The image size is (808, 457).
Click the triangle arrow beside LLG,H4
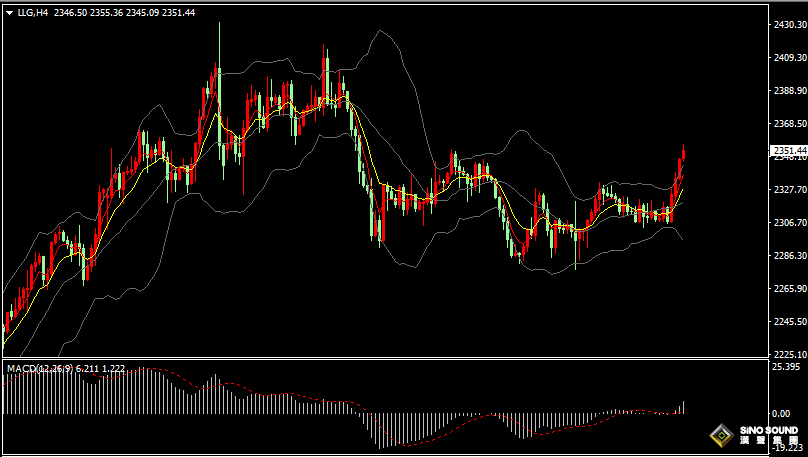[9, 13]
